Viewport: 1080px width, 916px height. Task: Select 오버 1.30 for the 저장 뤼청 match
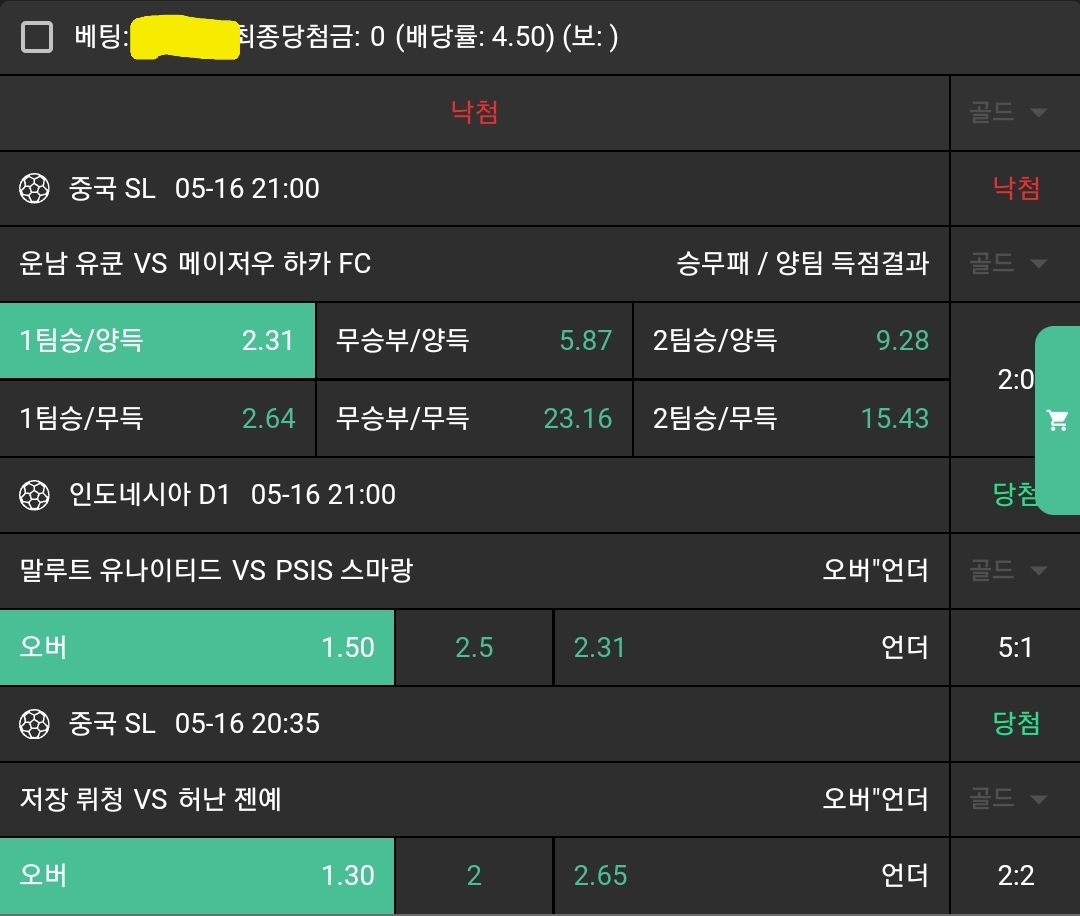click(197, 876)
